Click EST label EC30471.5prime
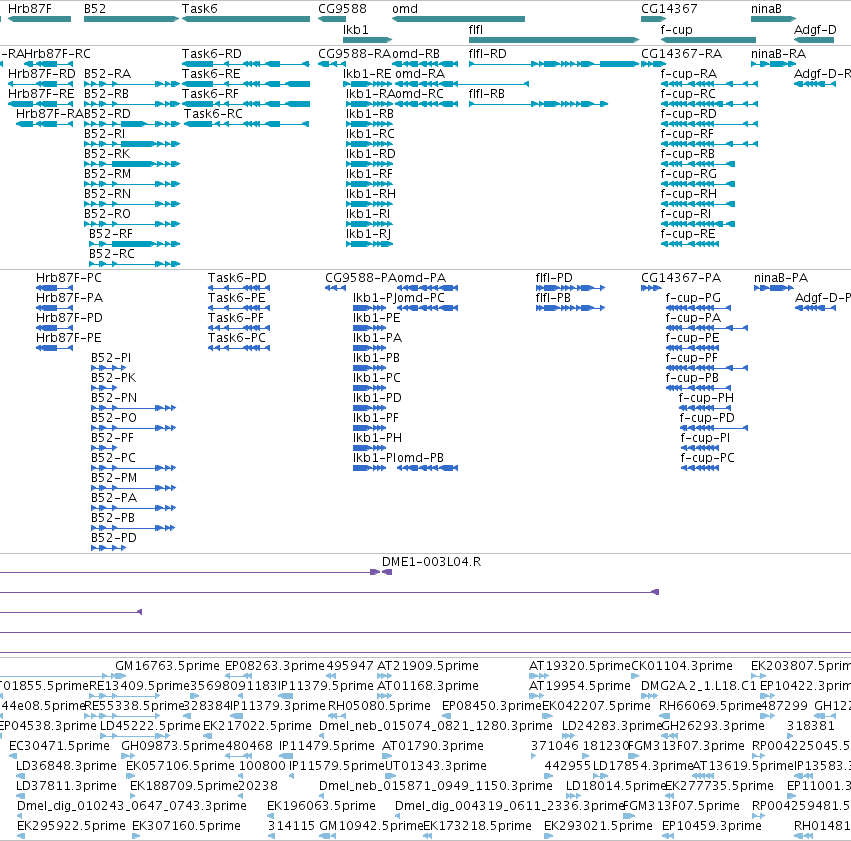851x841 pixels. click(x=60, y=746)
